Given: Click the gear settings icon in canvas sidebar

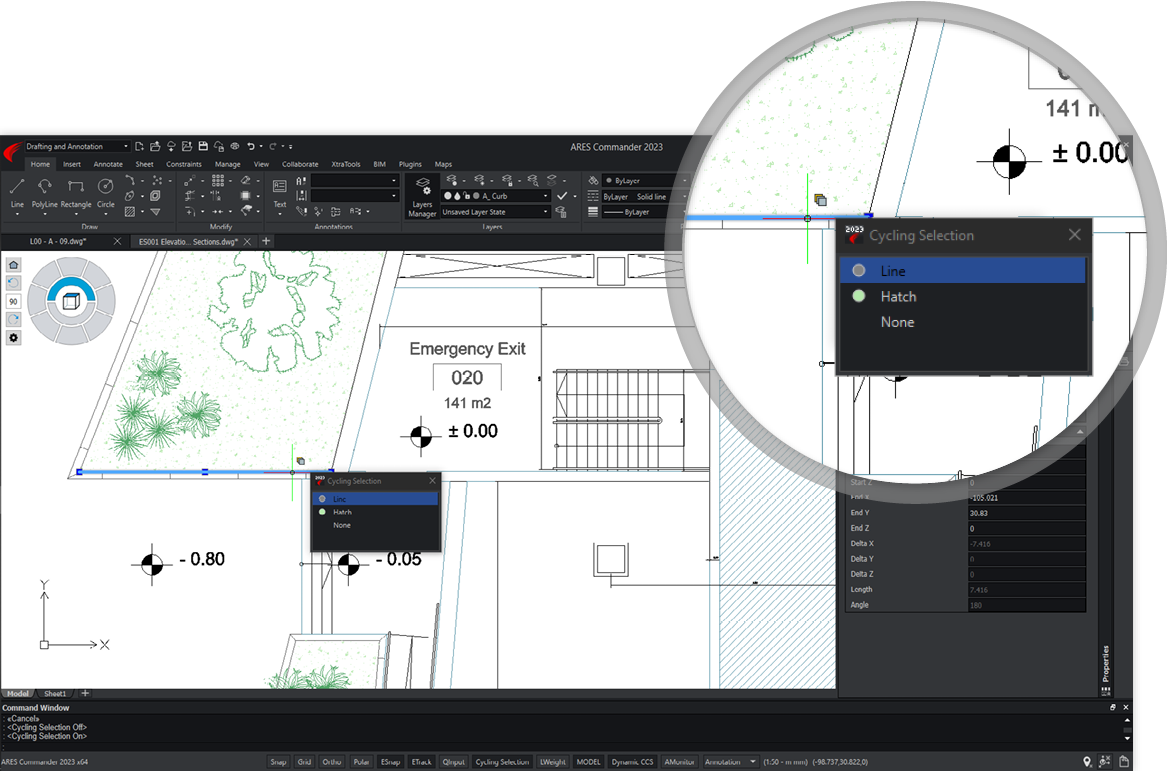Looking at the screenshot, I should (13, 338).
